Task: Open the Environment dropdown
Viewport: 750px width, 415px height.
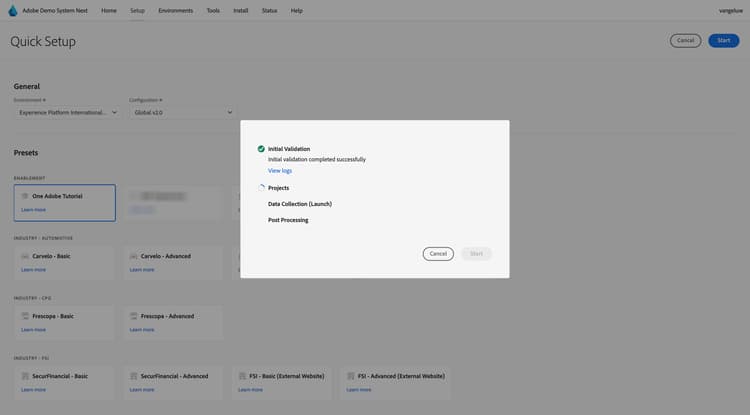Action: pos(66,112)
